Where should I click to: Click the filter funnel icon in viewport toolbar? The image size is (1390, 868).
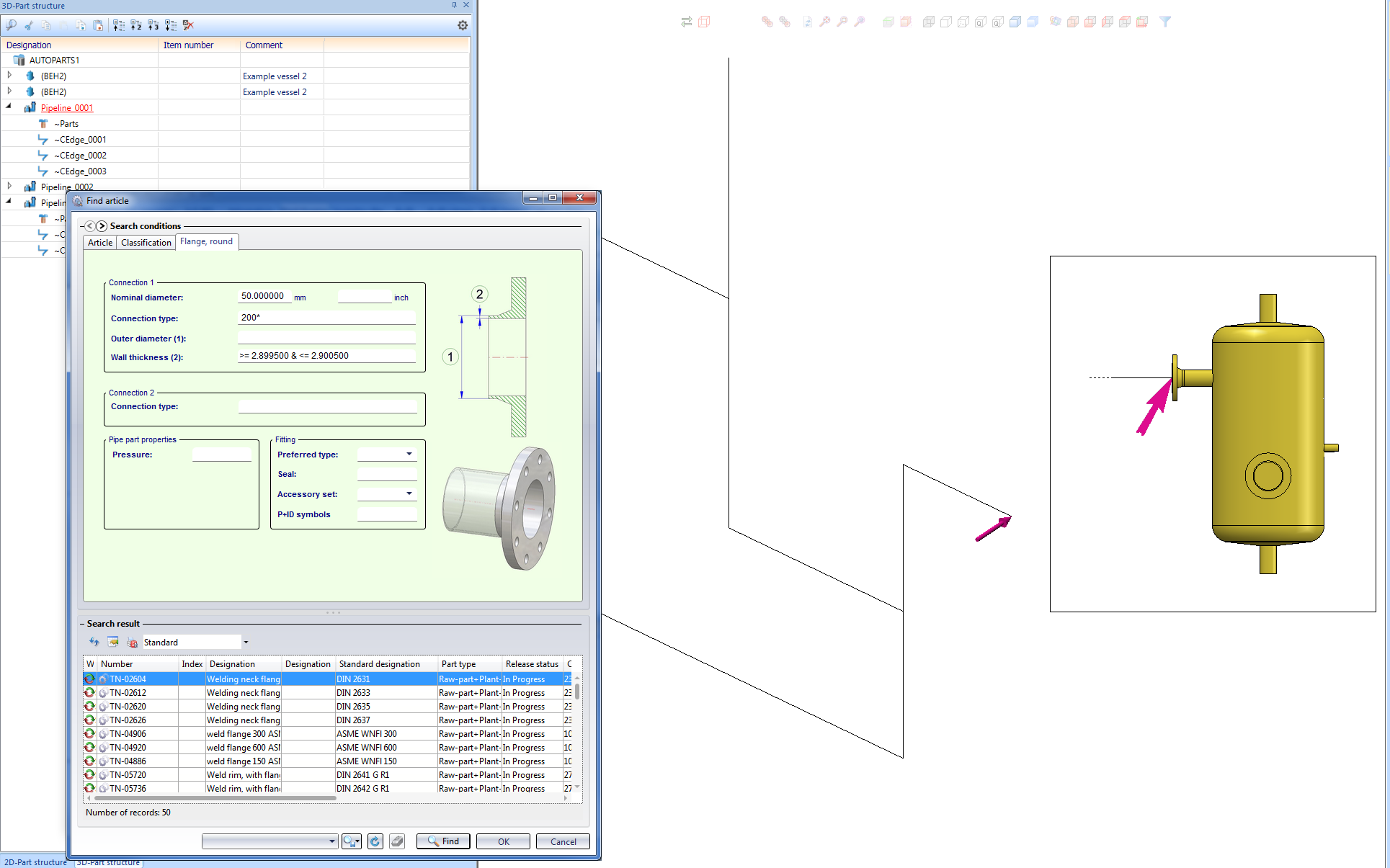(x=1165, y=22)
